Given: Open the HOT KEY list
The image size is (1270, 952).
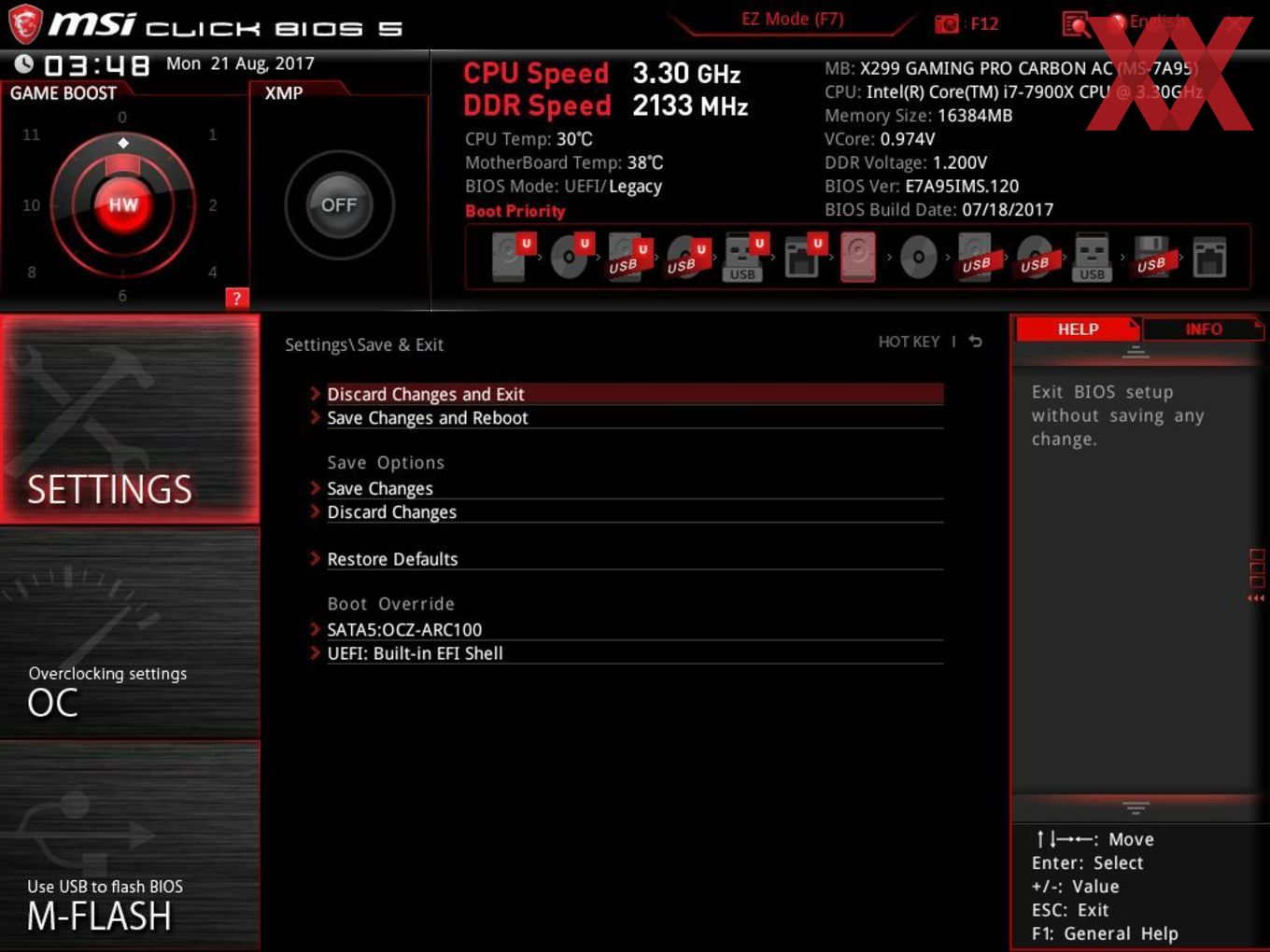Looking at the screenshot, I should coord(909,342).
